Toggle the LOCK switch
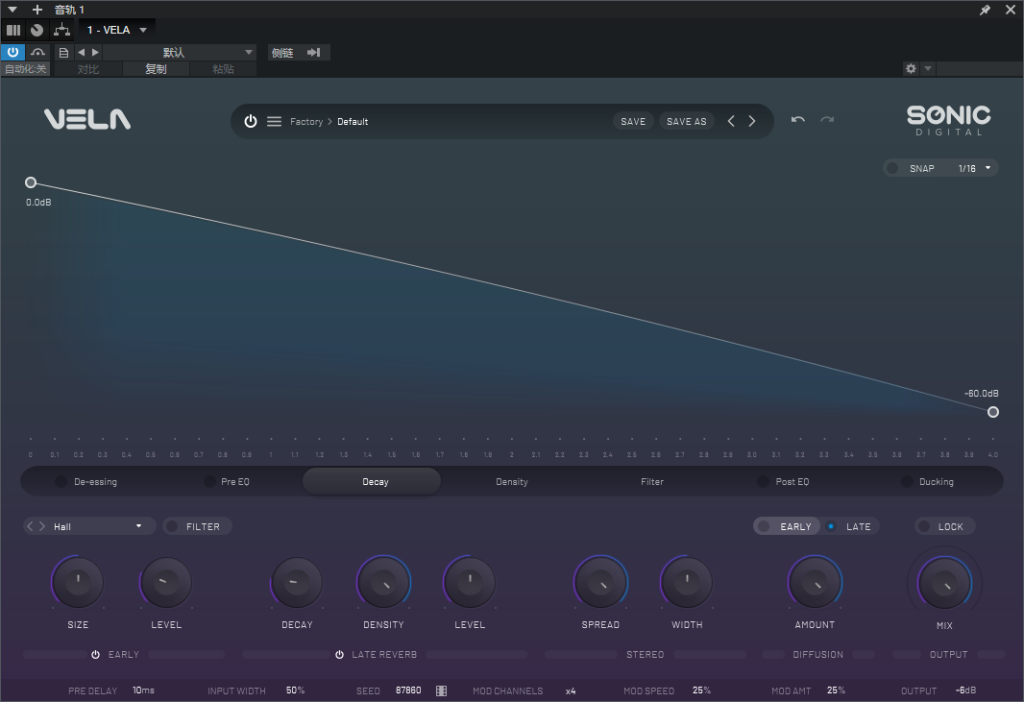 pyautogui.click(x=925, y=526)
